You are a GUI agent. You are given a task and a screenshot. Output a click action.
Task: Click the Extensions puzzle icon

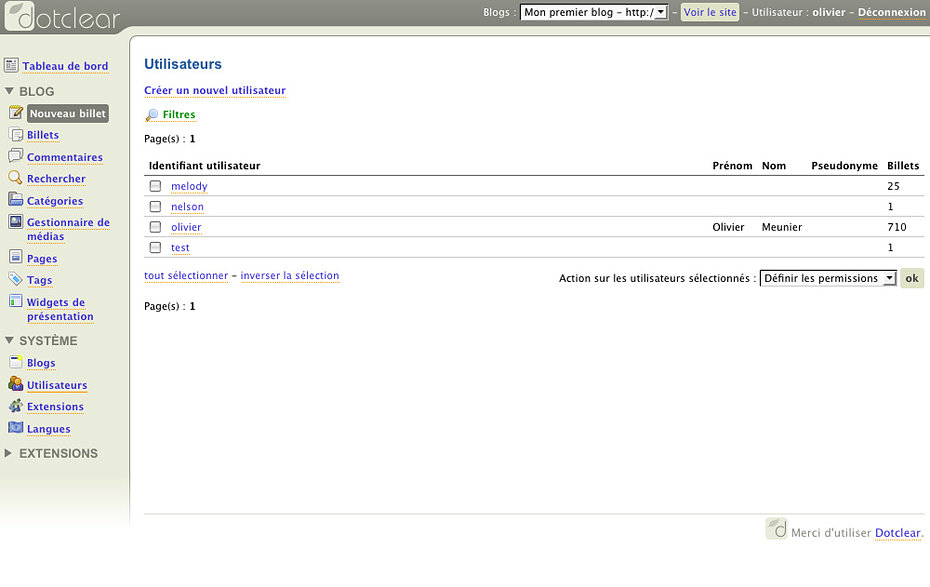(x=16, y=406)
